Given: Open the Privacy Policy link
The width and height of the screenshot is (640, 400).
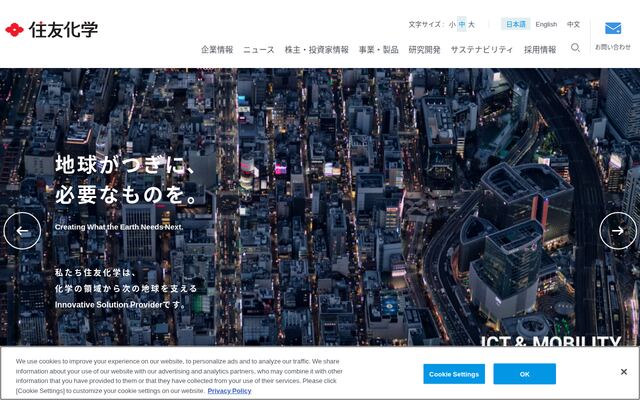Looking at the screenshot, I should (x=229, y=391).
